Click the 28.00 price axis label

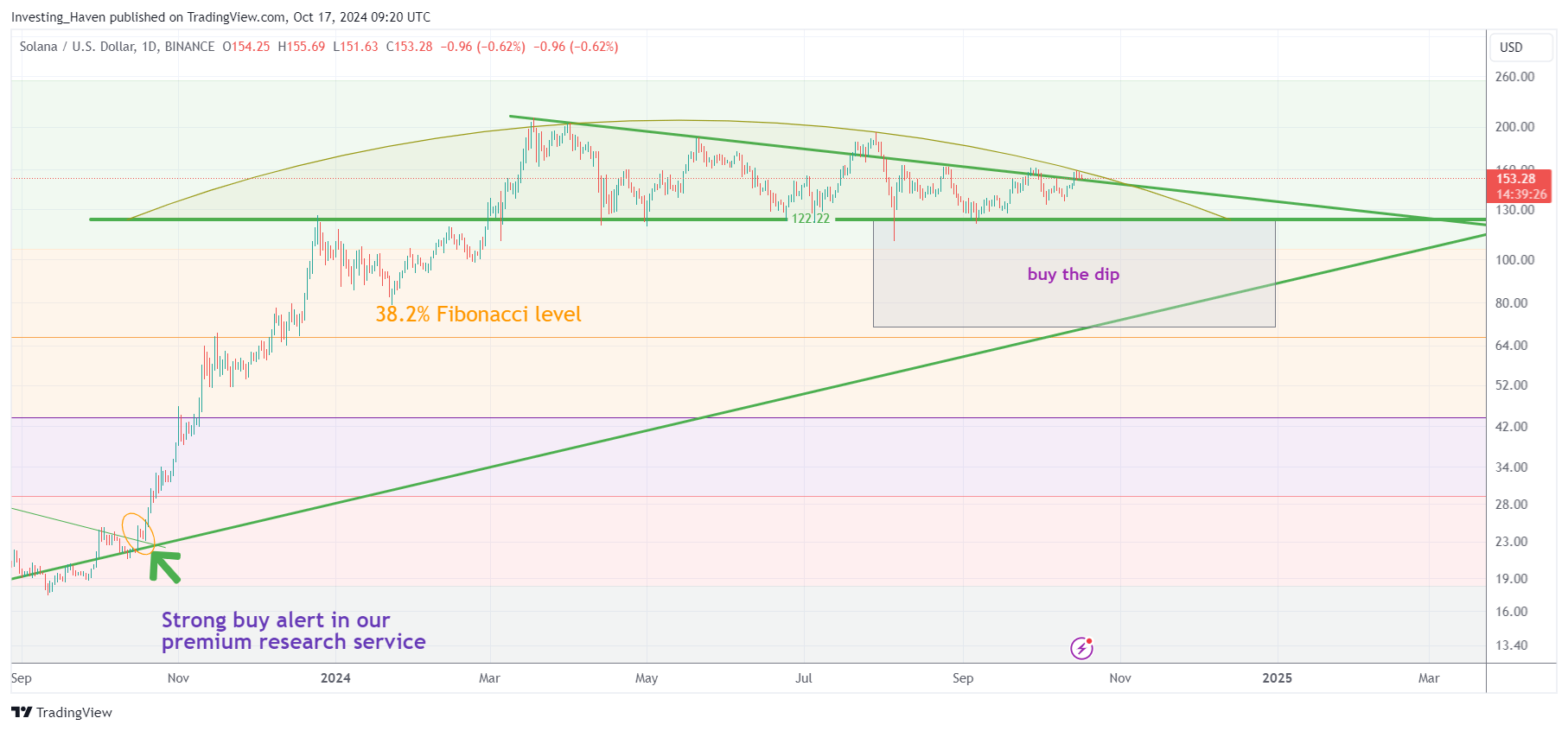point(1512,505)
